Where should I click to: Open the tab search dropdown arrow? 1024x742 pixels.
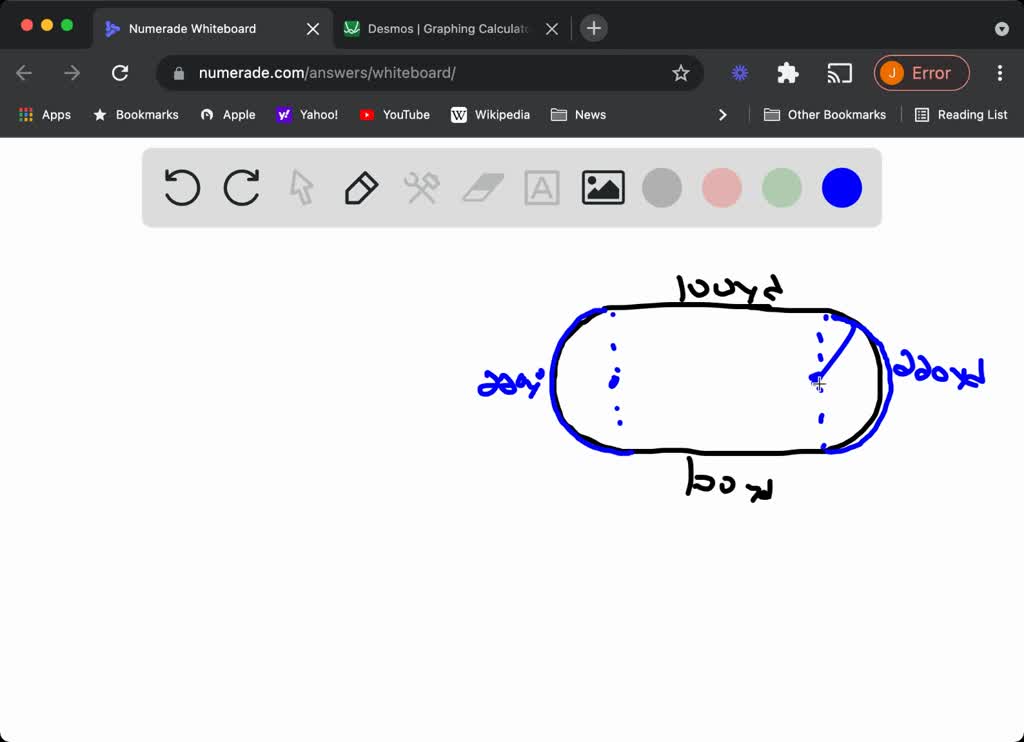[x=1002, y=29]
